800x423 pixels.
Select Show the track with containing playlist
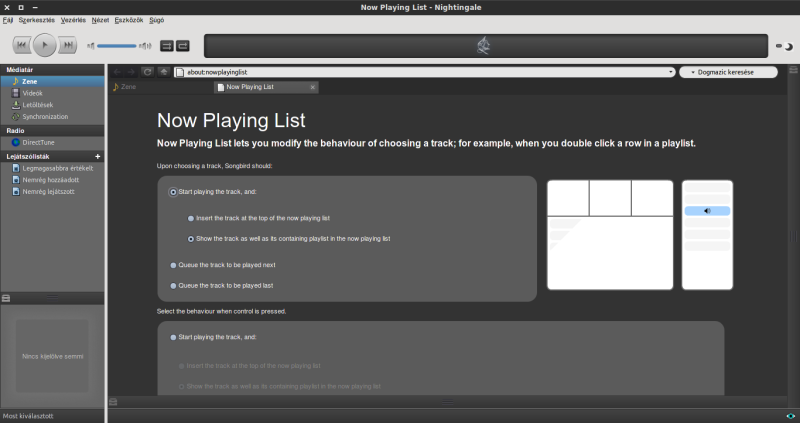[191, 239]
